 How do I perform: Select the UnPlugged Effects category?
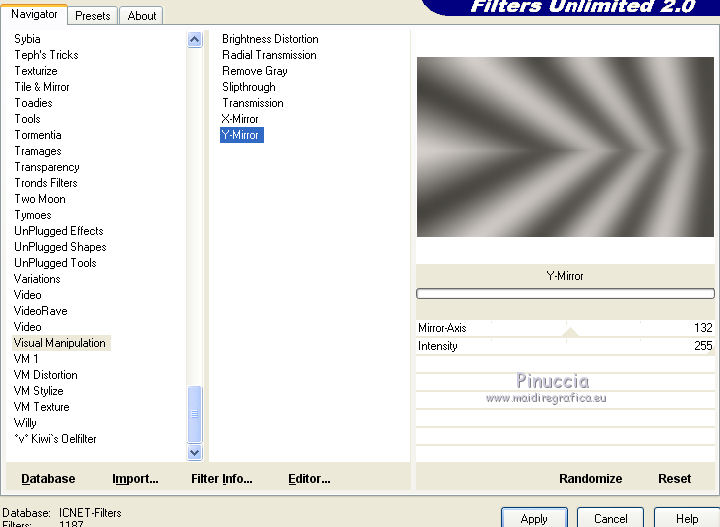(59, 231)
